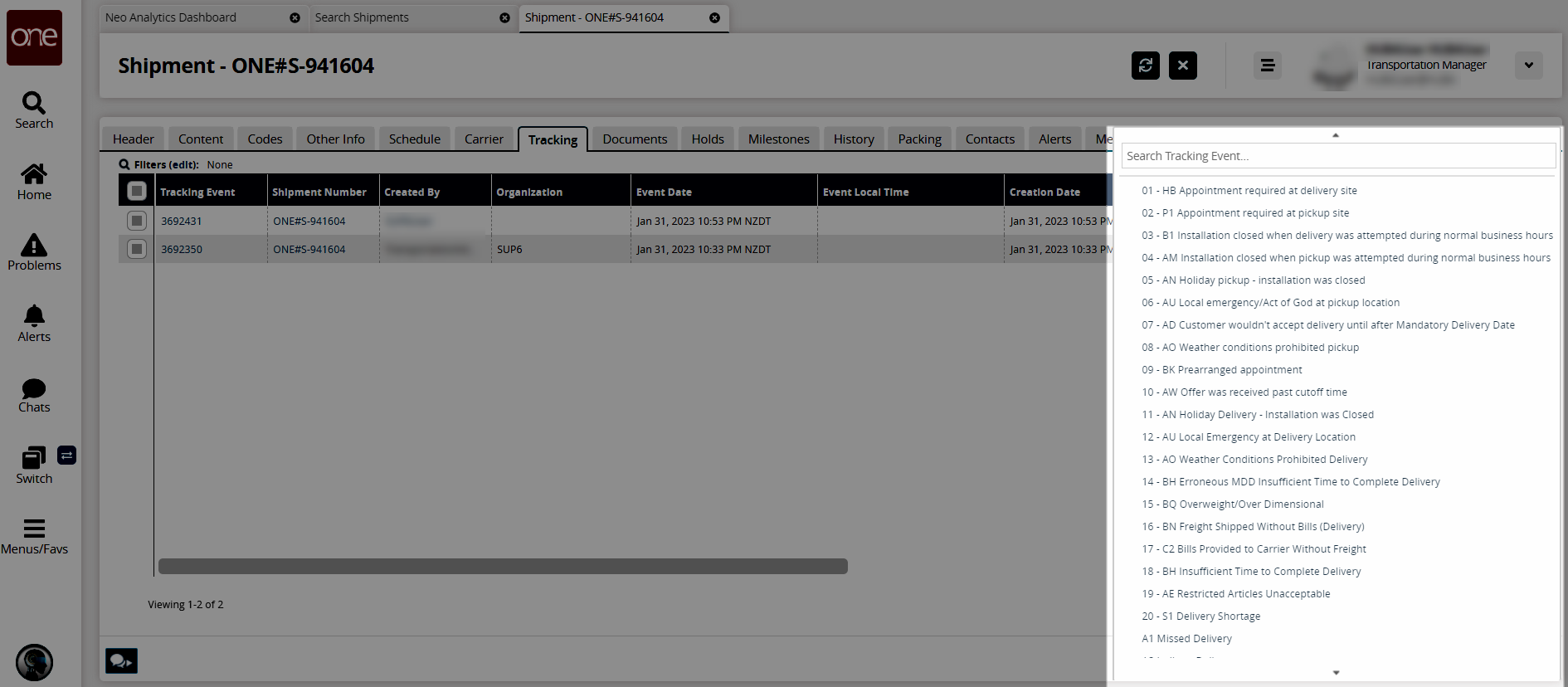Click the black X close shipment button
This screenshot has width=1568, height=687.
click(x=1183, y=66)
